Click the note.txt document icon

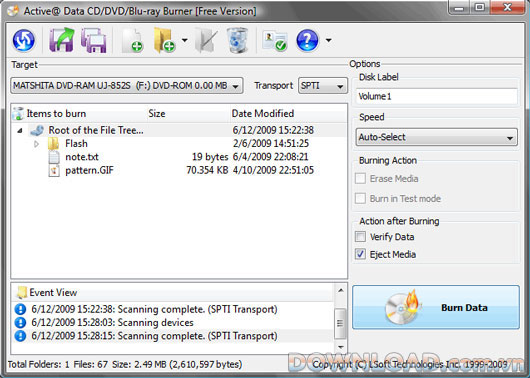coord(54,157)
